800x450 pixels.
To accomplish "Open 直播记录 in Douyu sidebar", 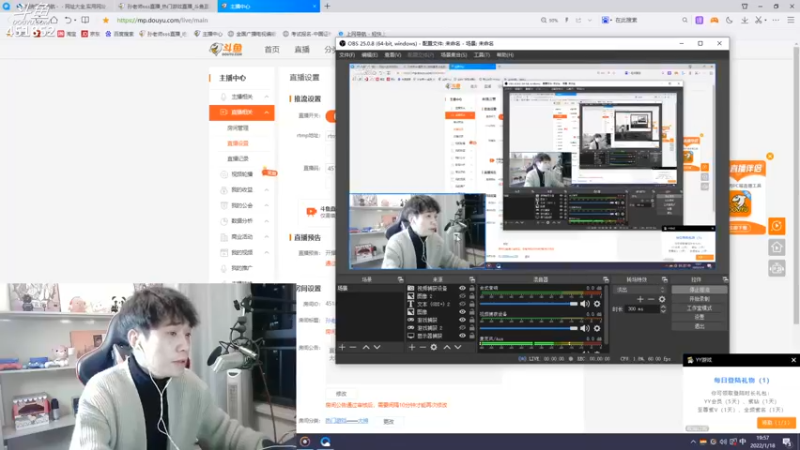I will coord(238,159).
